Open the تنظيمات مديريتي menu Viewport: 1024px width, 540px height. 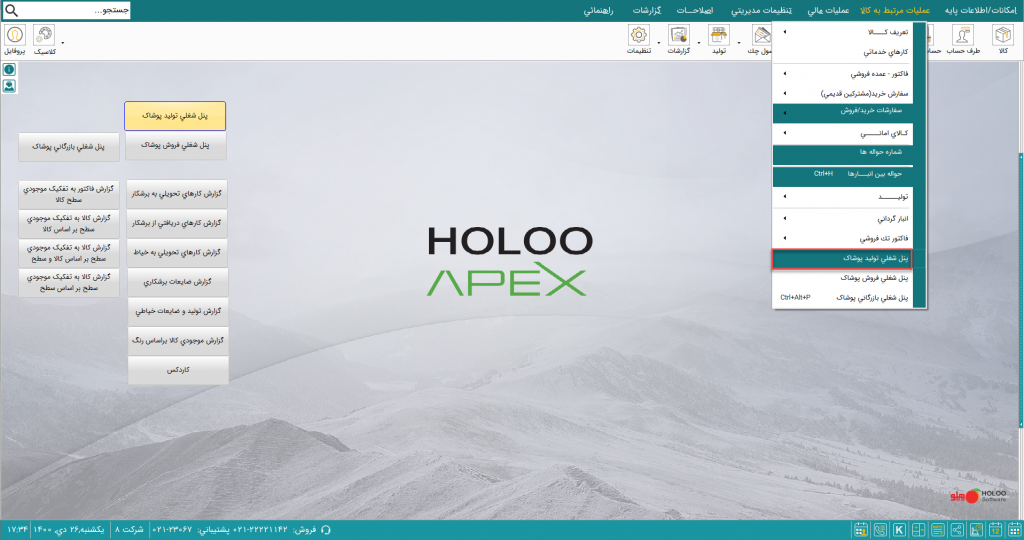click(x=761, y=10)
